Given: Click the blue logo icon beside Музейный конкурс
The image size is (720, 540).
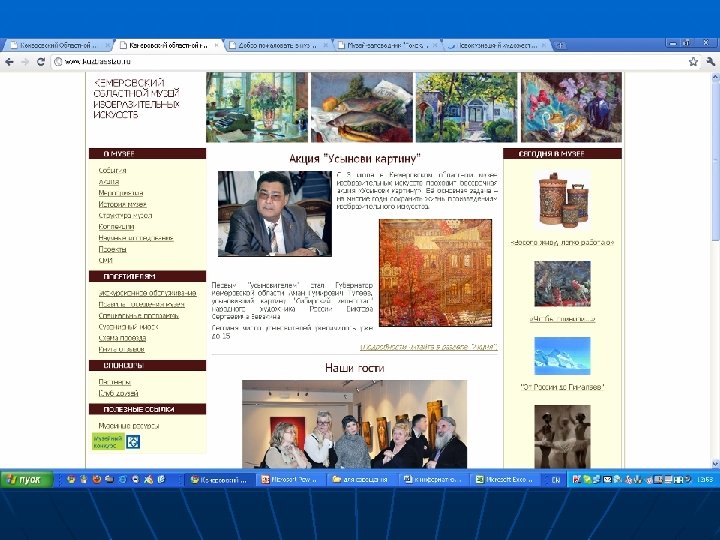Looking at the screenshot, I should [x=133, y=442].
